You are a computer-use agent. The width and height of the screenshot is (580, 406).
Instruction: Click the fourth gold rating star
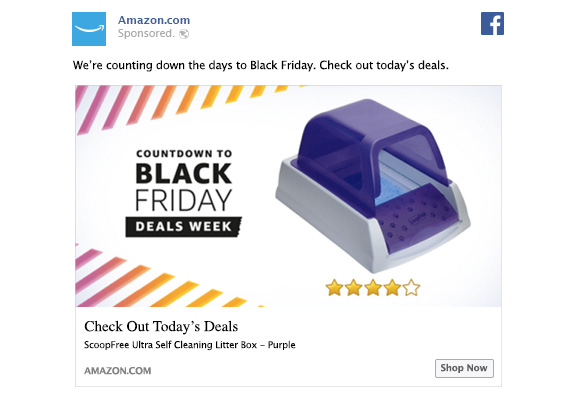pyautogui.click(x=392, y=288)
